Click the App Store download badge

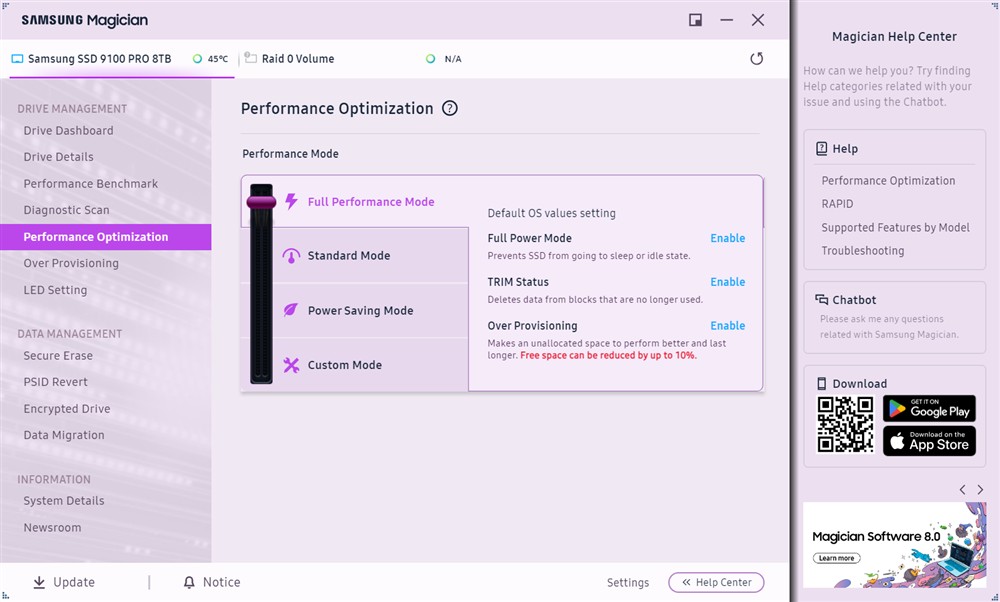click(x=928, y=441)
